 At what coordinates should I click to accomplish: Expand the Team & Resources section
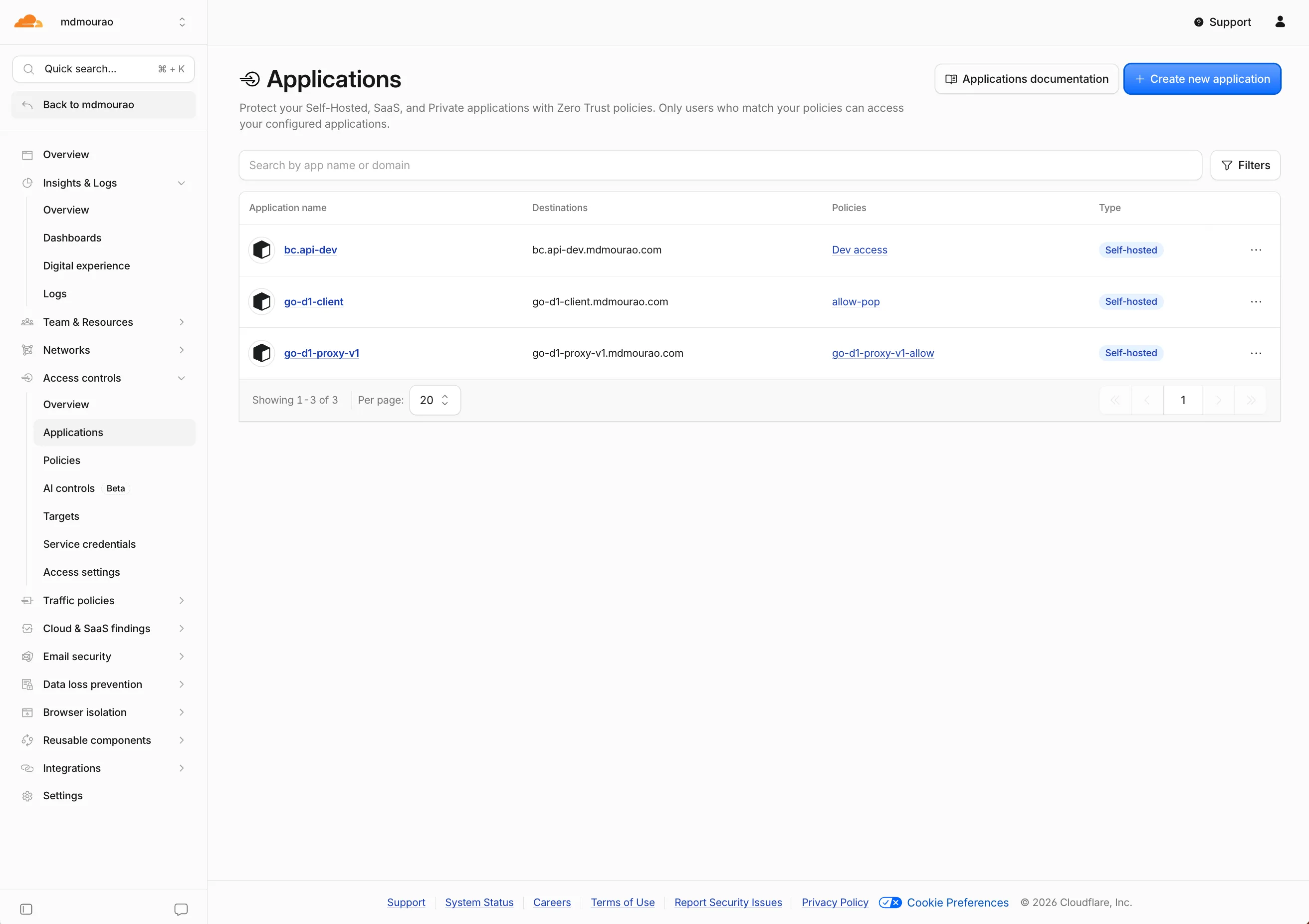tap(181, 322)
